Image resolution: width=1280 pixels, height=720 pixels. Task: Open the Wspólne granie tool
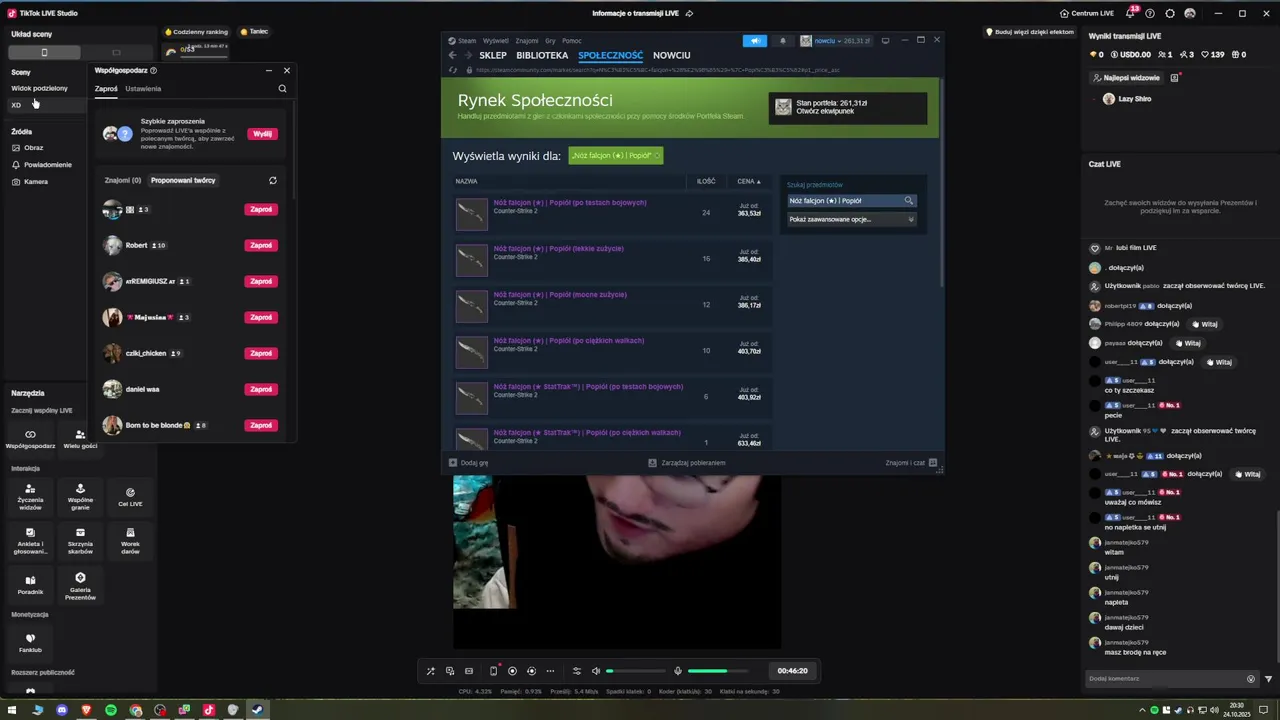tap(80, 496)
